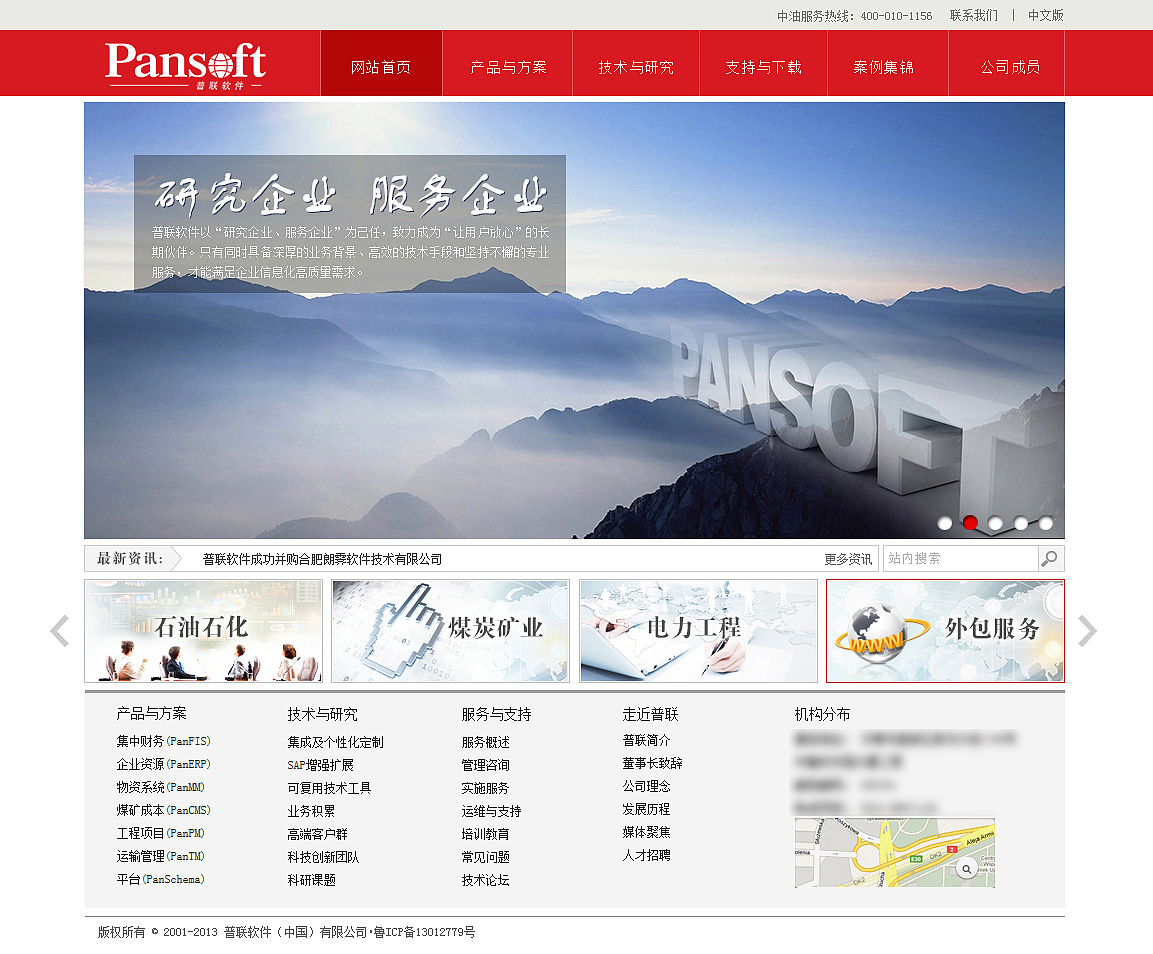Click the 走近普联 footer heading
The height and width of the screenshot is (954, 1153).
[x=650, y=714]
